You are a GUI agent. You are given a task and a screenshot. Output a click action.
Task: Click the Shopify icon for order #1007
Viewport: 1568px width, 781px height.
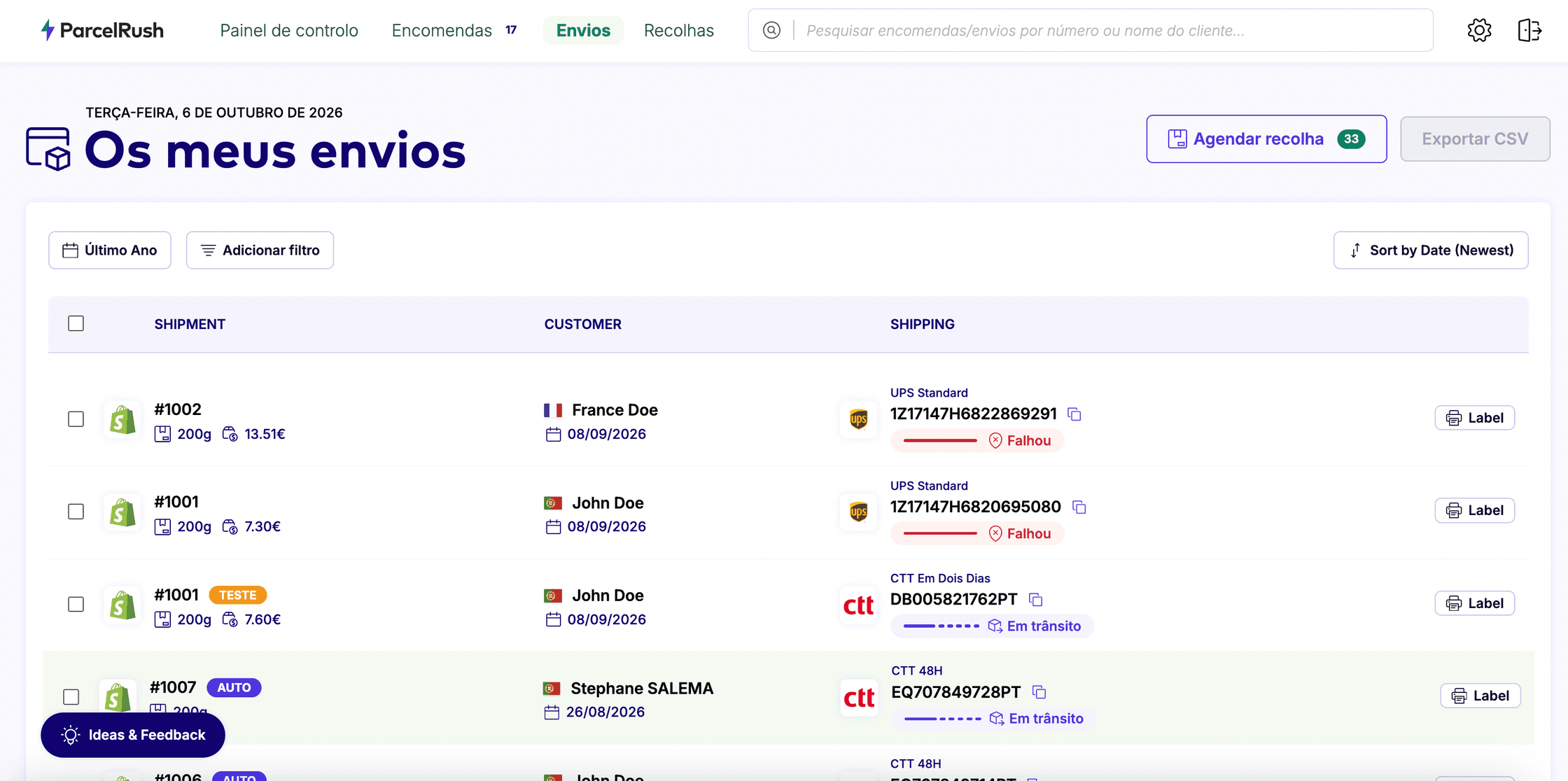[118, 697]
